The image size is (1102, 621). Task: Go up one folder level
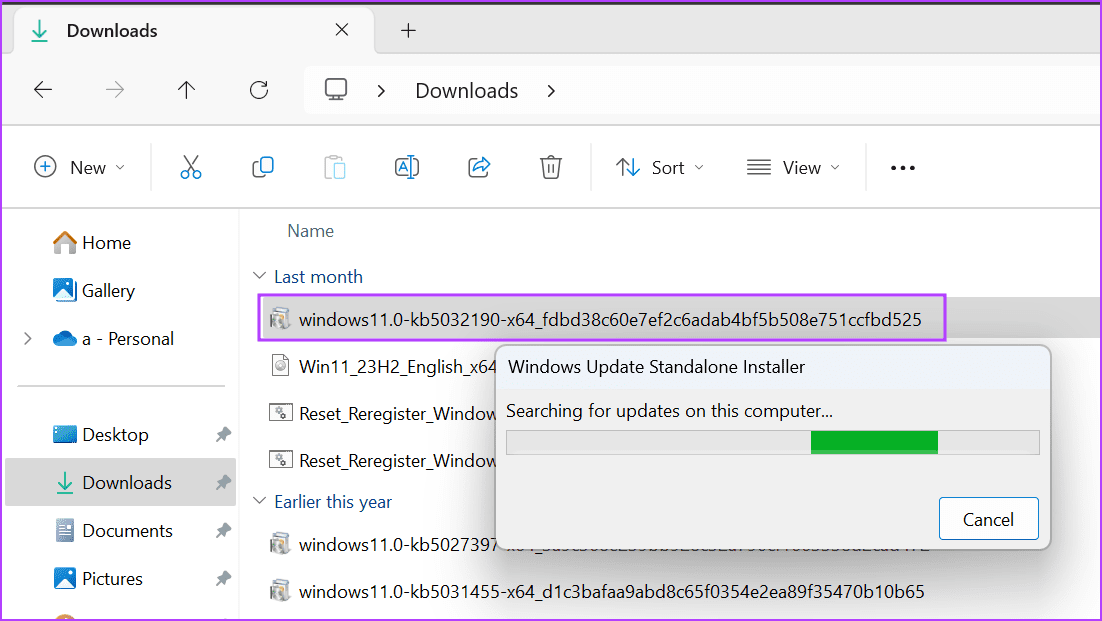(x=186, y=90)
